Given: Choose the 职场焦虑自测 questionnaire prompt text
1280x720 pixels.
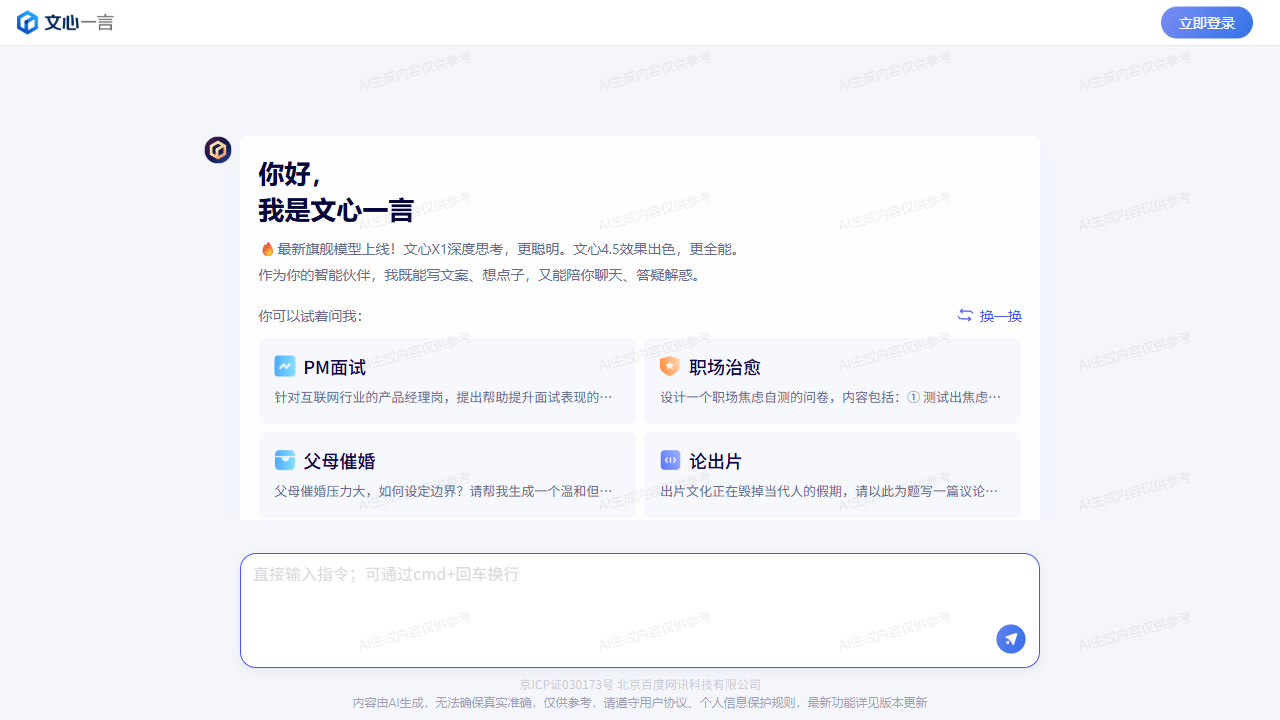Looking at the screenshot, I should point(829,397).
